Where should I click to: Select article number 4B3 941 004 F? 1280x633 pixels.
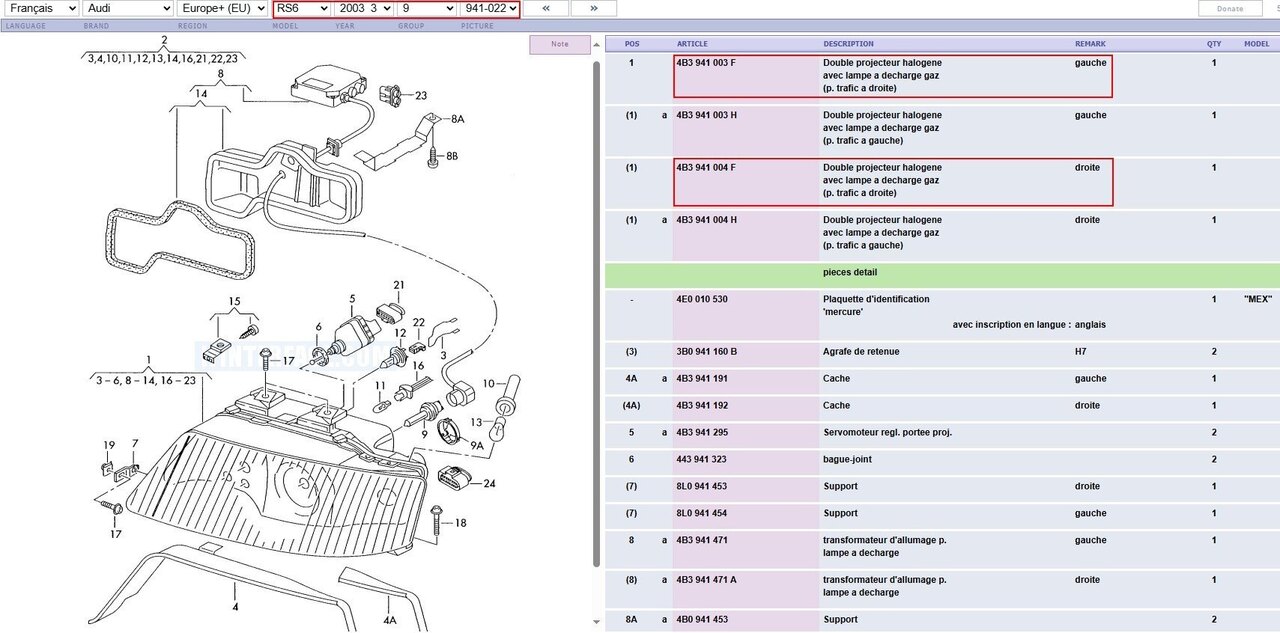tap(706, 168)
